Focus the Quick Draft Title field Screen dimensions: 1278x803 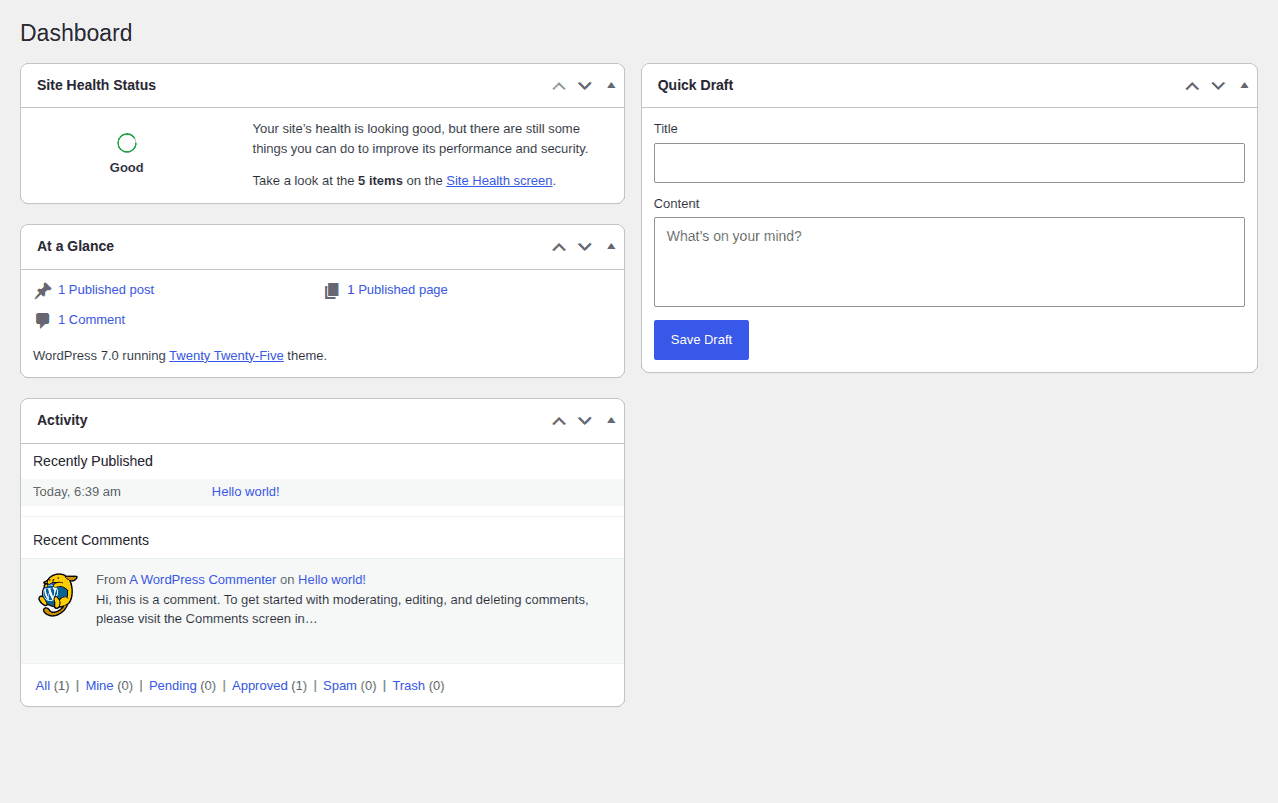[949, 163]
